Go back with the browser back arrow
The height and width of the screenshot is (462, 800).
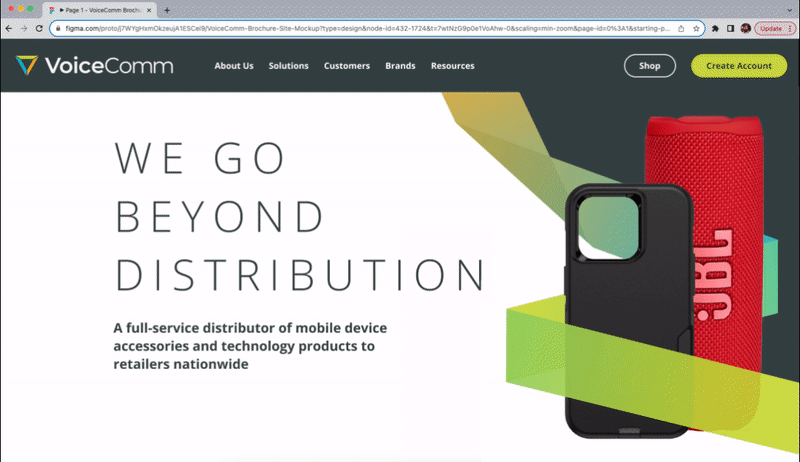coord(9,29)
